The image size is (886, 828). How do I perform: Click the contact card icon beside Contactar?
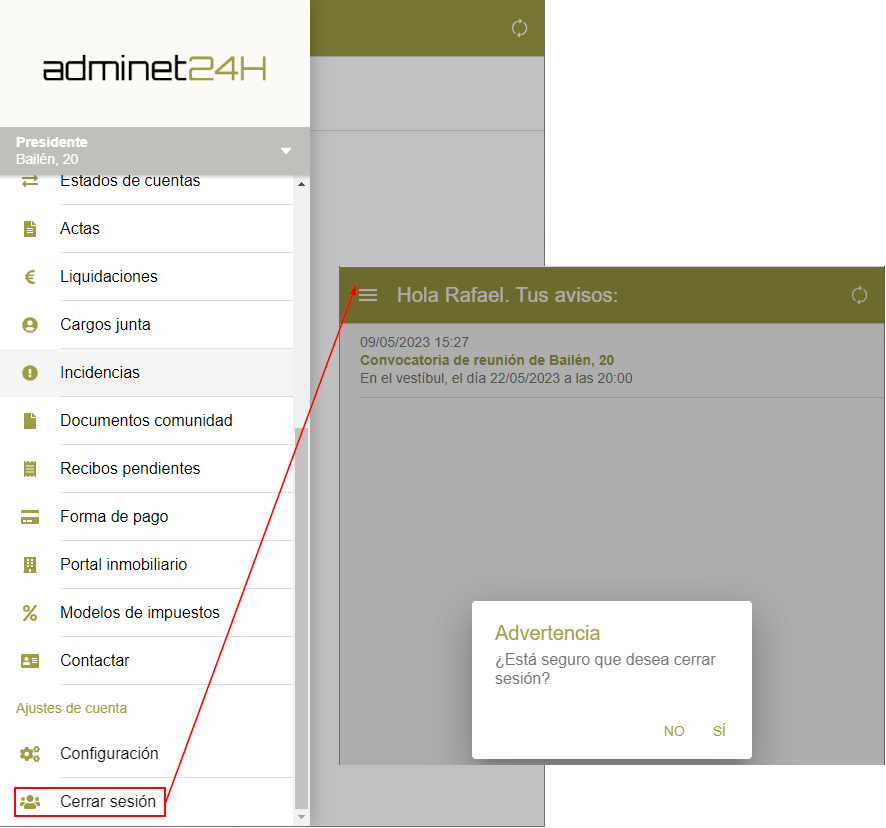click(30, 661)
